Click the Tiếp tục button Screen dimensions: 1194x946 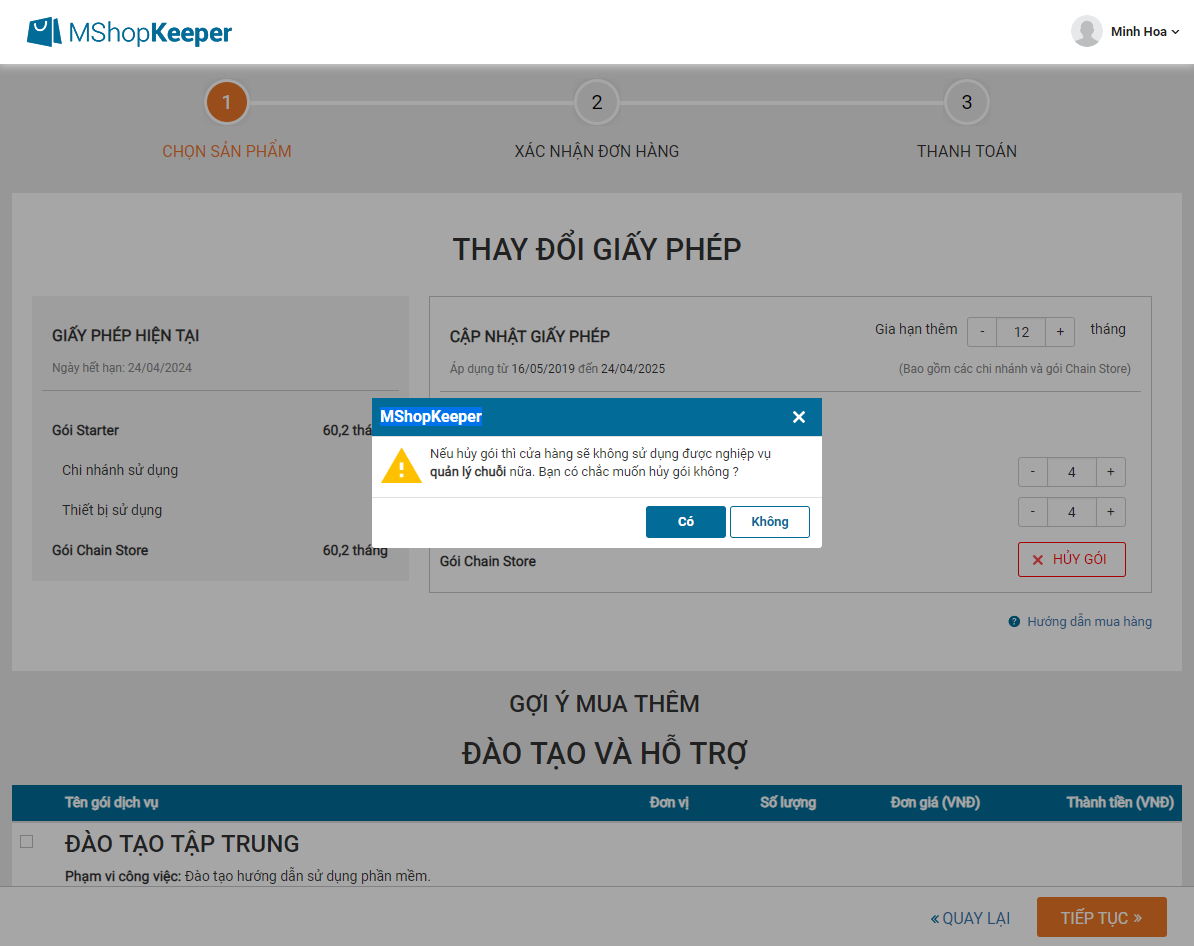(1101, 917)
